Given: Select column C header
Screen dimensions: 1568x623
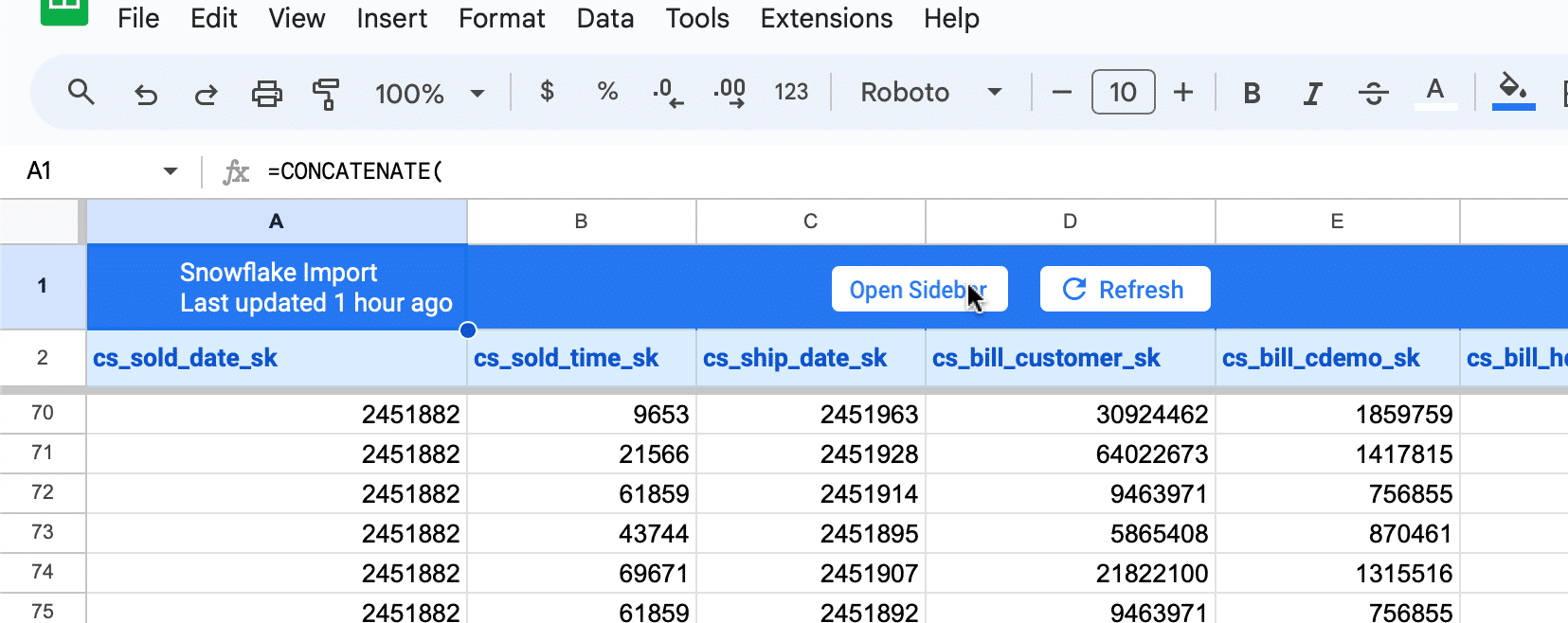Looking at the screenshot, I should (x=811, y=222).
